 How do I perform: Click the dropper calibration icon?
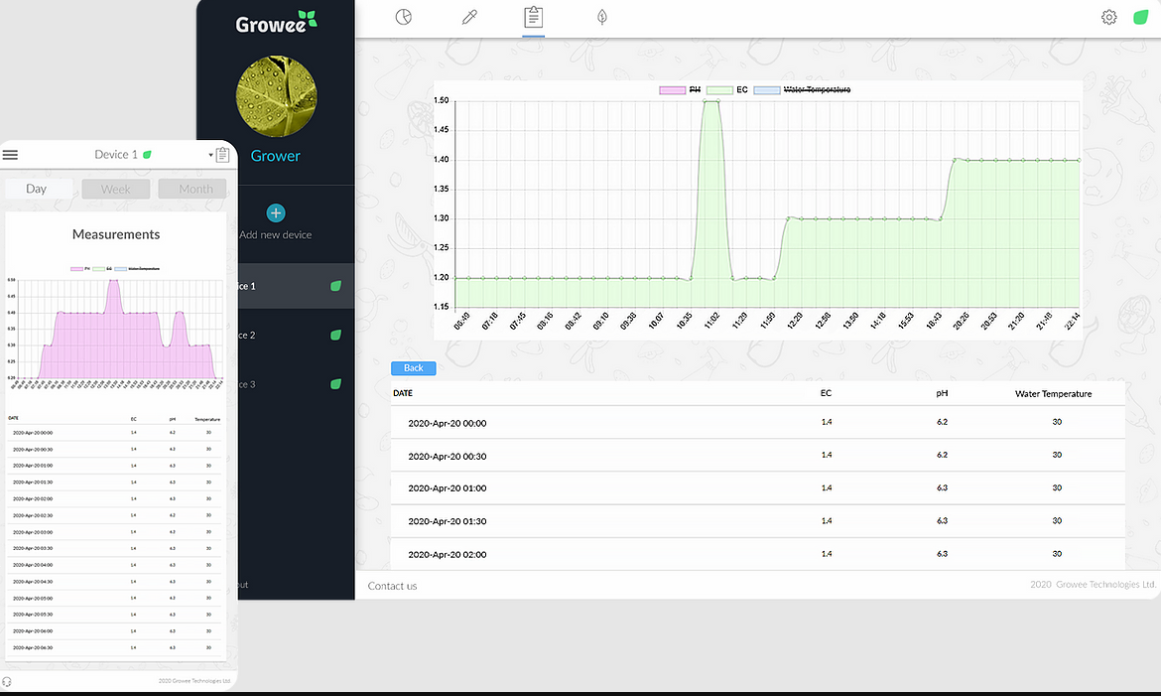click(469, 17)
